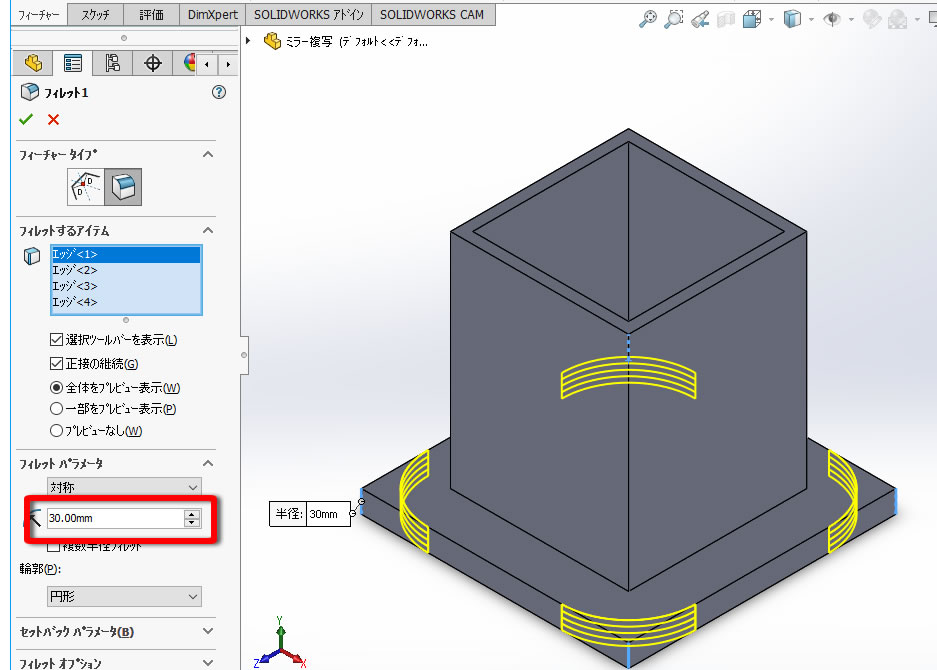Show more manager tabs with right arrow

click(x=228, y=64)
